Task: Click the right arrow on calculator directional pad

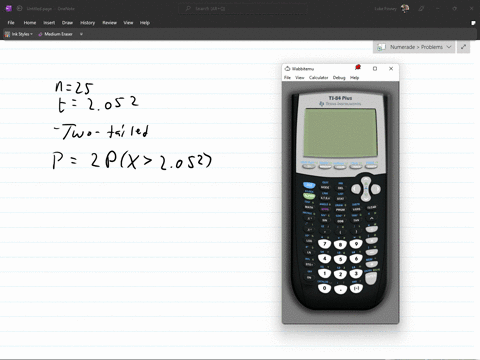Action: click(376, 189)
